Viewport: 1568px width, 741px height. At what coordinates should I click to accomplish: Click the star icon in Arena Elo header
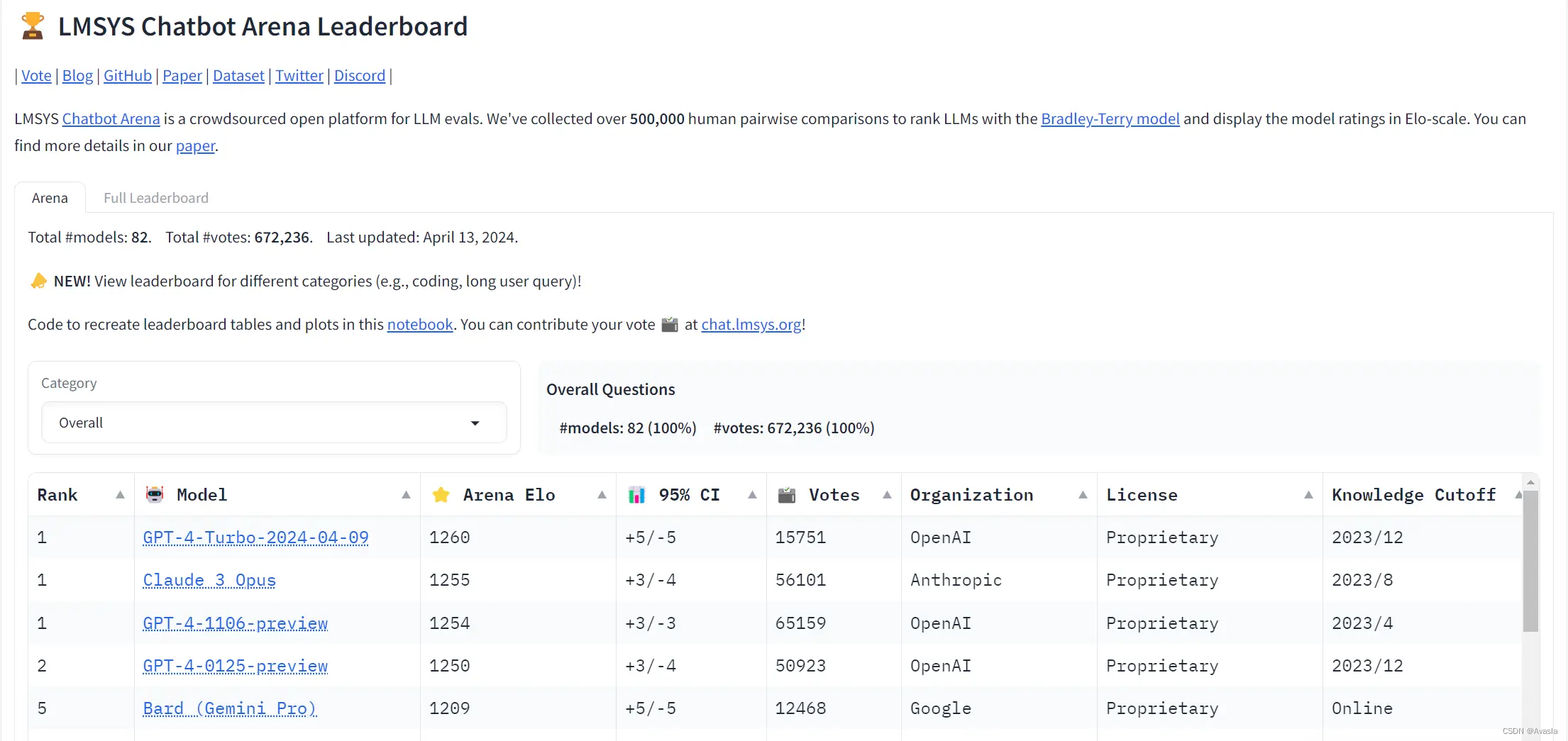[441, 494]
